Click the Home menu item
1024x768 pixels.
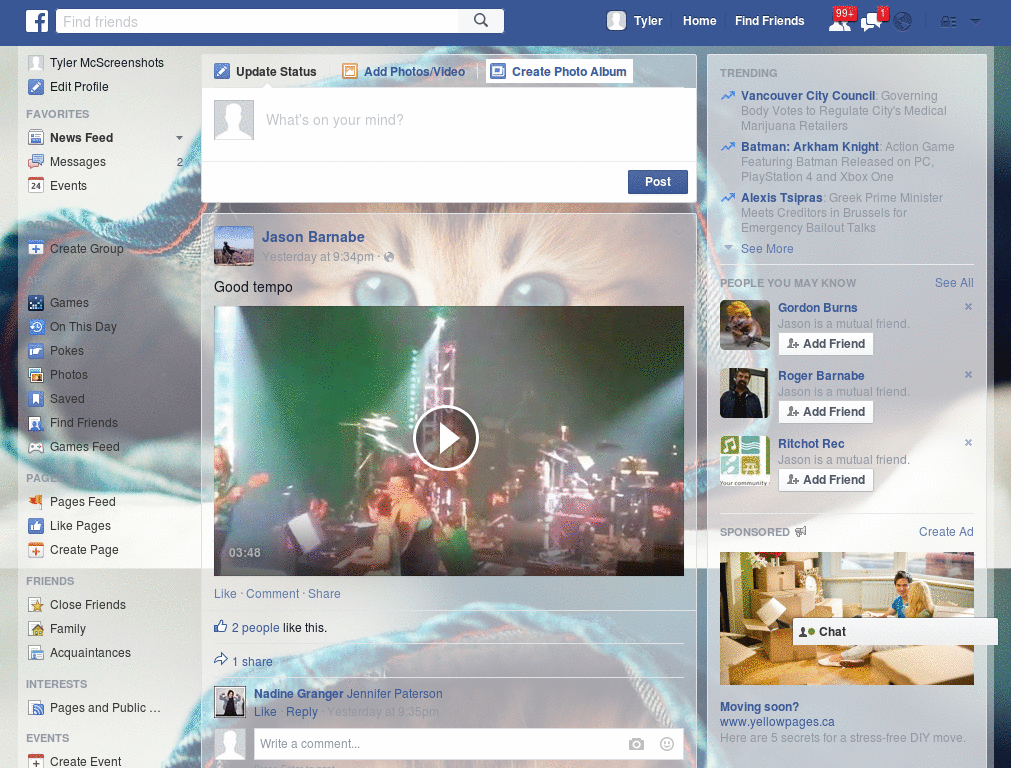coord(699,21)
